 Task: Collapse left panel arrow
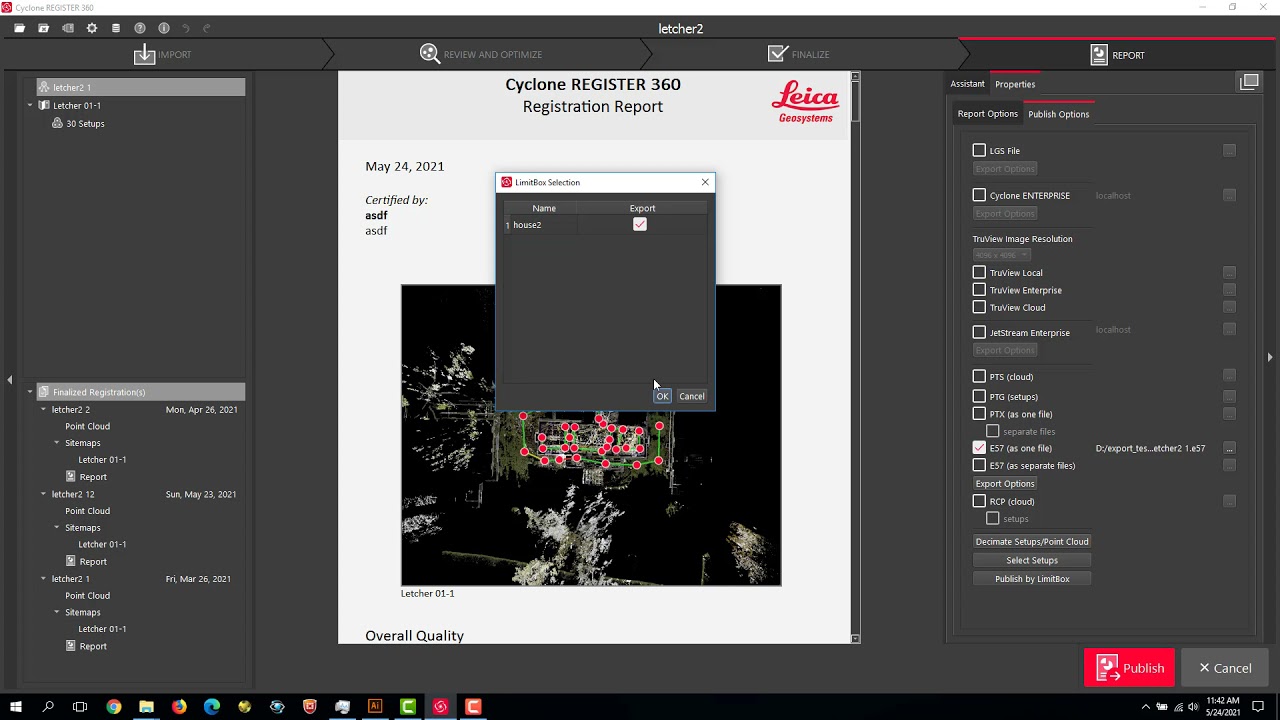pos(9,379)
